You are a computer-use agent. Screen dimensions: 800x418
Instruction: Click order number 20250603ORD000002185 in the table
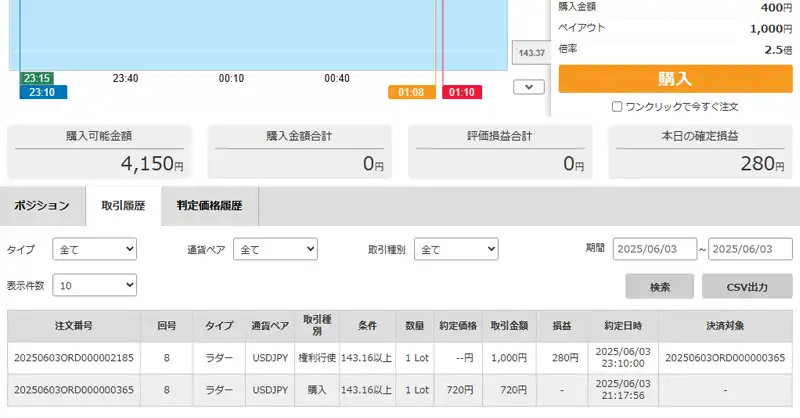[x=75, y=358]
